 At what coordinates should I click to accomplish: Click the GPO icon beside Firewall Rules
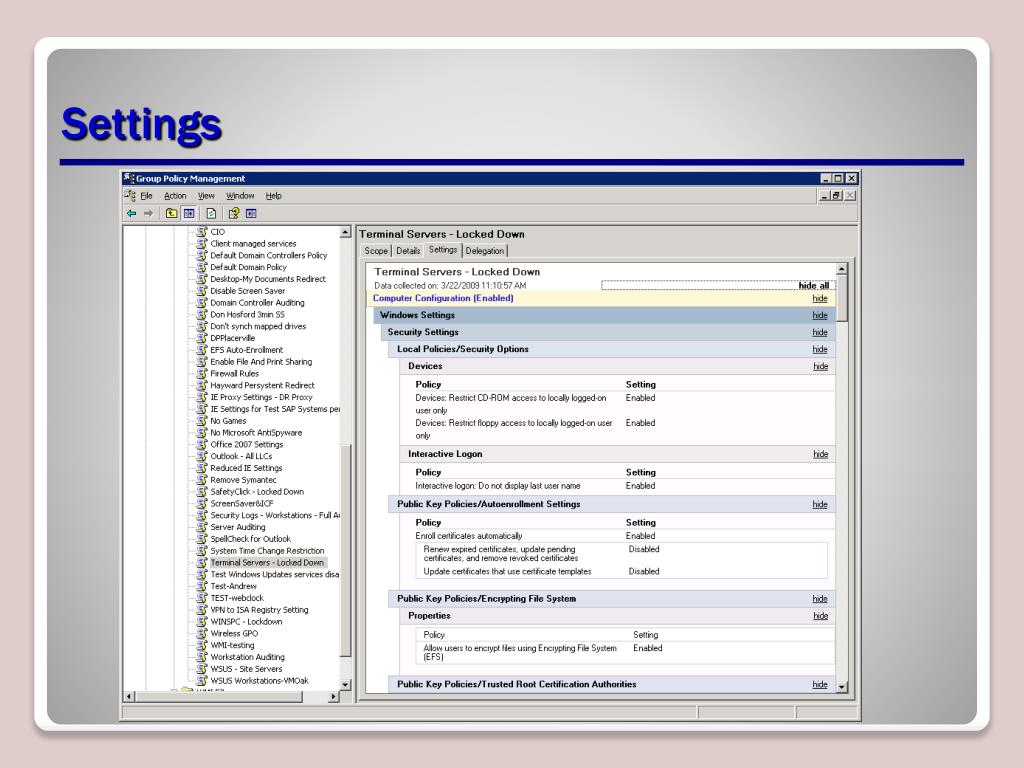point(202,374)
